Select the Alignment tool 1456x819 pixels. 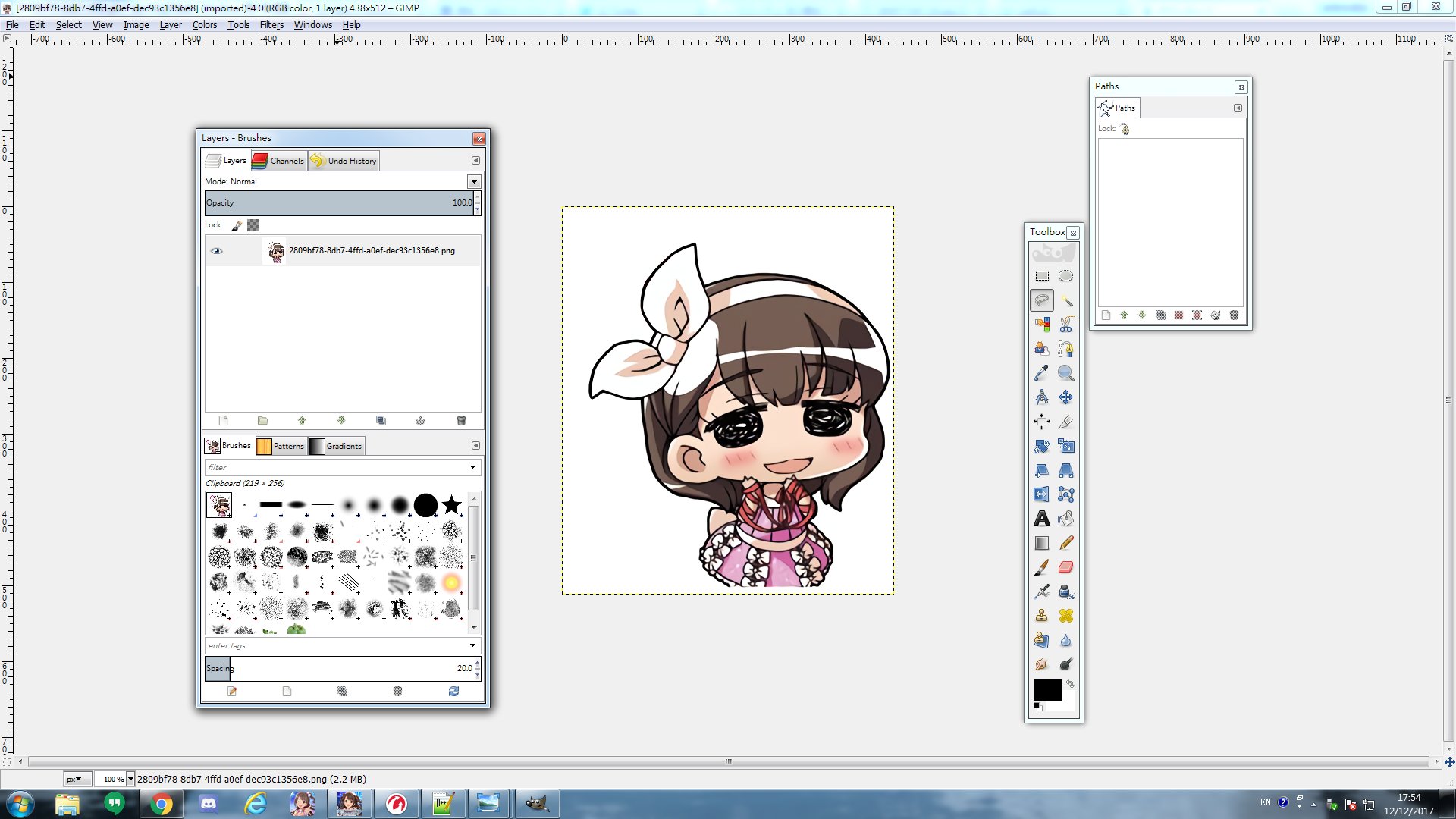click(1042, 422)
